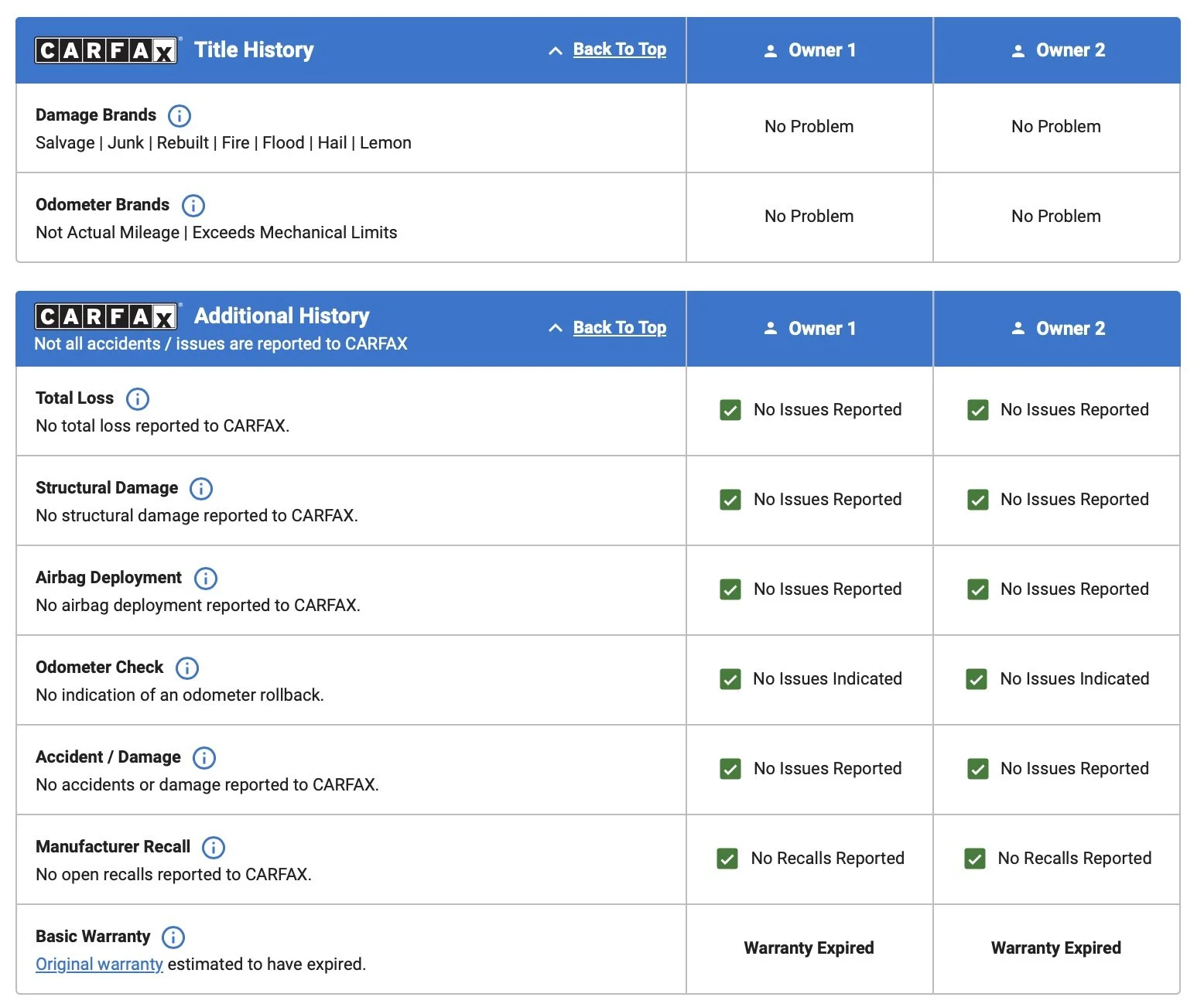Viewport: 1204px width, 1004px height.
Task: Click Odometer Brands 'No Problem' under Owner 2
Action: click(x=1056, y=217)
